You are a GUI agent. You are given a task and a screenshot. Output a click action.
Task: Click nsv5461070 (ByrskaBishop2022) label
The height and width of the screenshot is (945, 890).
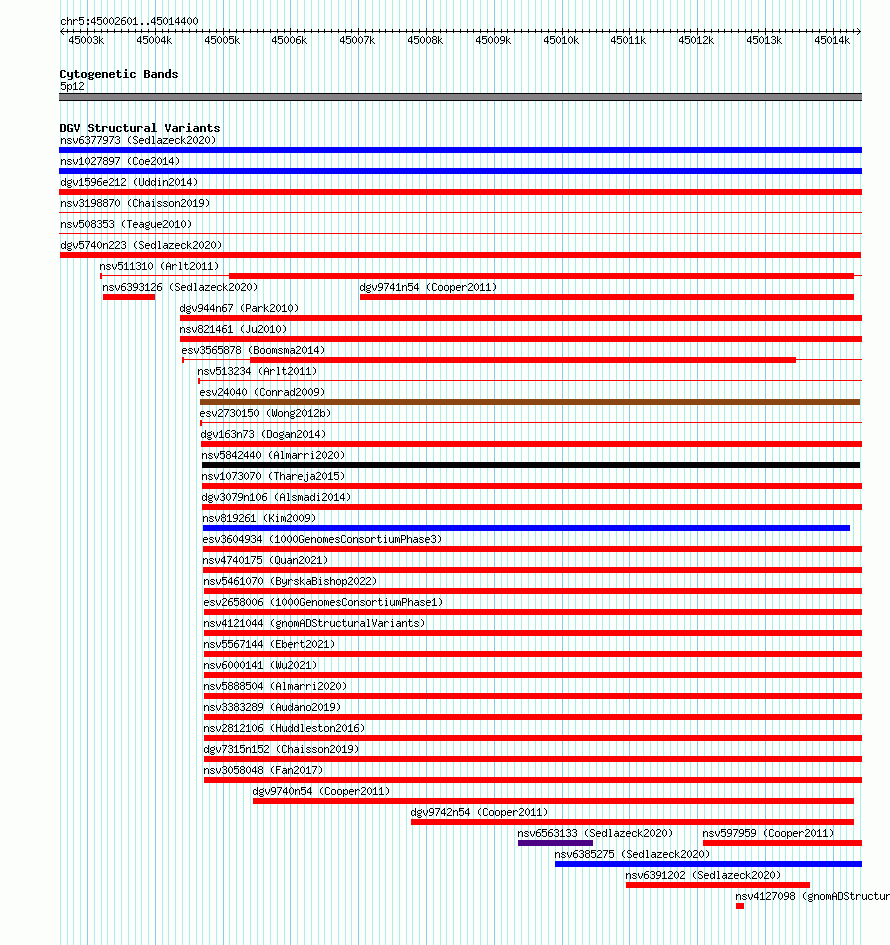tap(290, 582)
